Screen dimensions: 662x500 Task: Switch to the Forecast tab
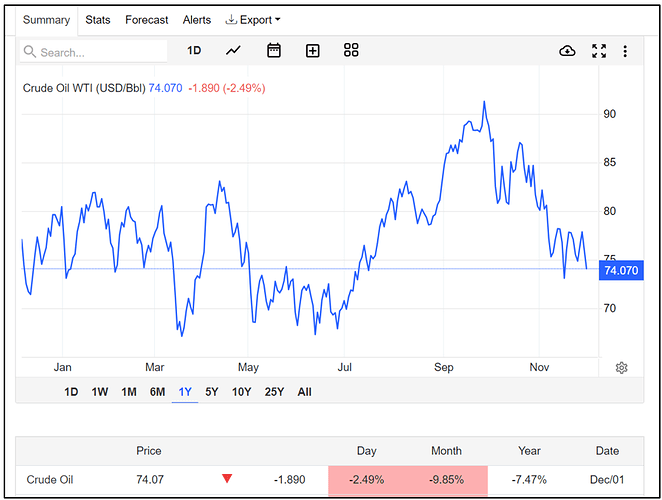click(147, 20)
